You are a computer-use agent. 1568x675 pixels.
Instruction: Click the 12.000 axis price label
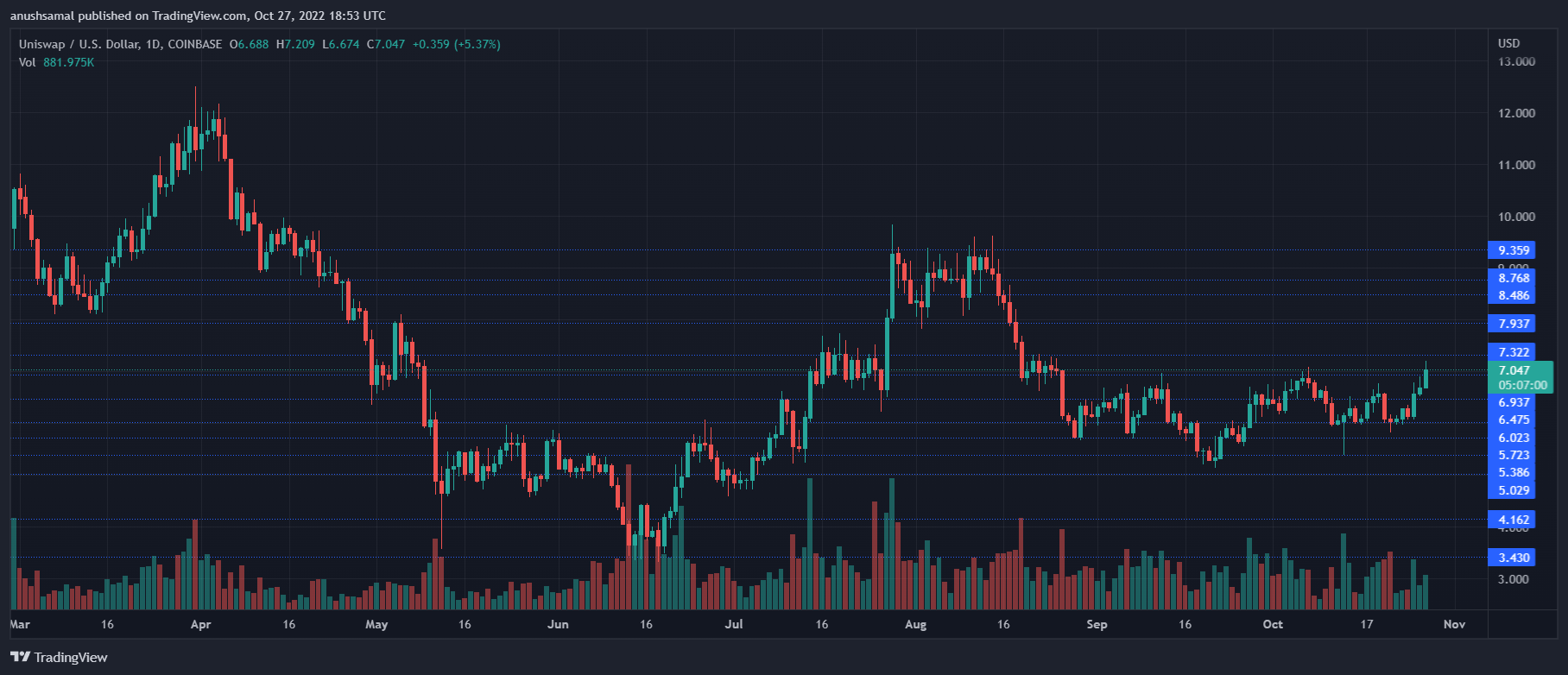(1516, 113)
